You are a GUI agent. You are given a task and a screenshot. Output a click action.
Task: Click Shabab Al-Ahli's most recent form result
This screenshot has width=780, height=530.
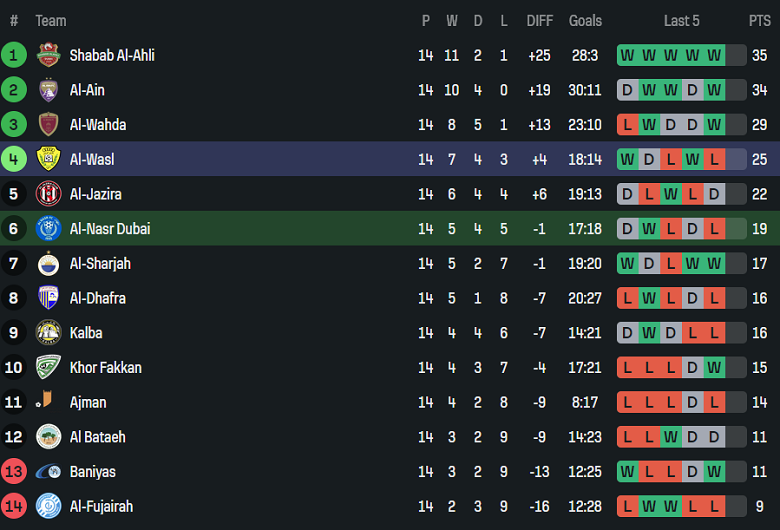(714, 56)
